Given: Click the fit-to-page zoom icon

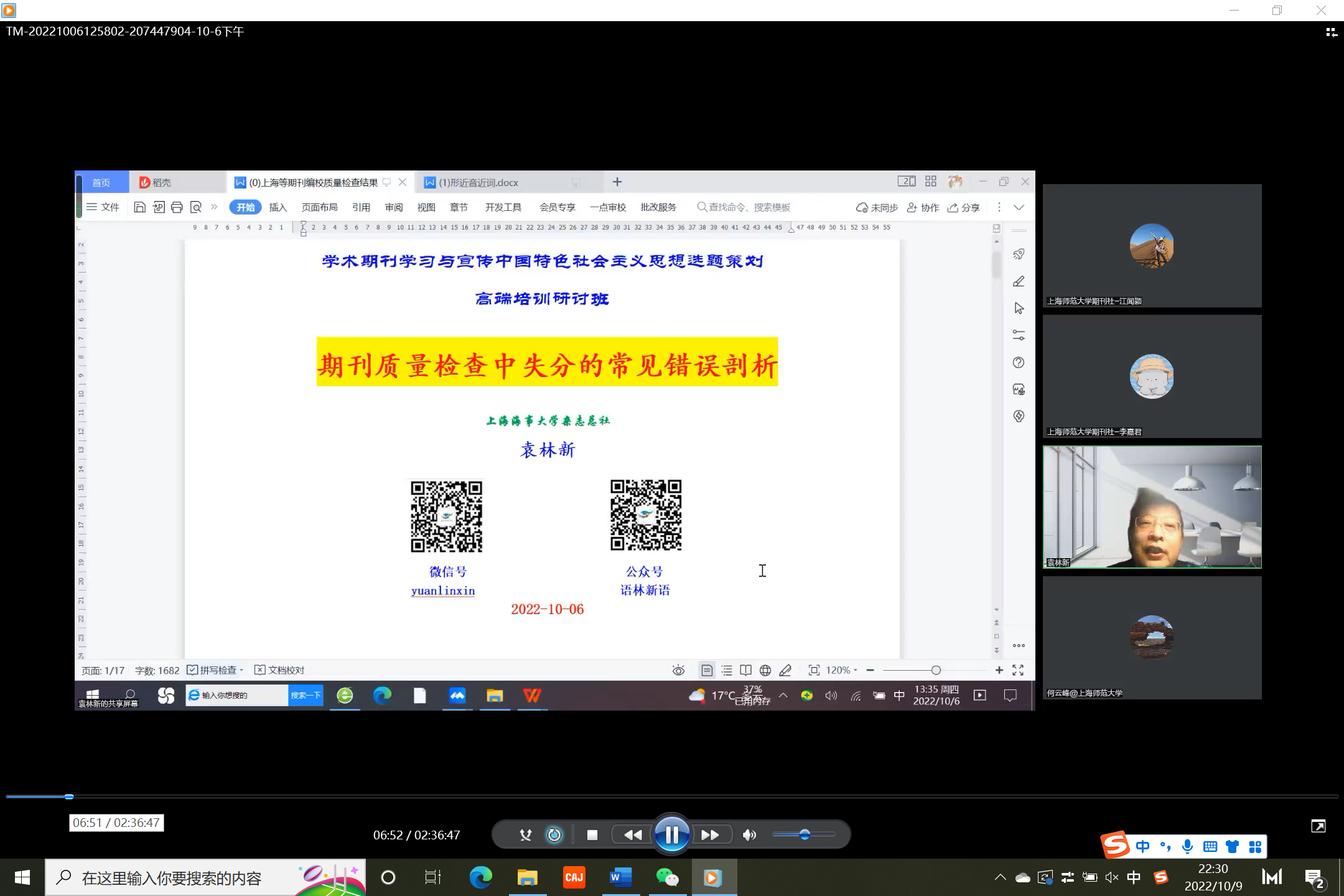Looking at the screenshot, I should tap(814, 670).
